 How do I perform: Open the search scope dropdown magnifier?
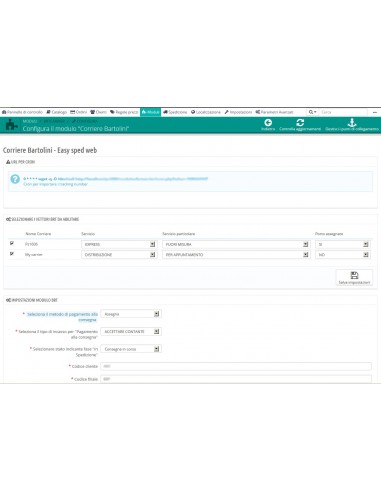pyautogui.click(x=312, y=112)
